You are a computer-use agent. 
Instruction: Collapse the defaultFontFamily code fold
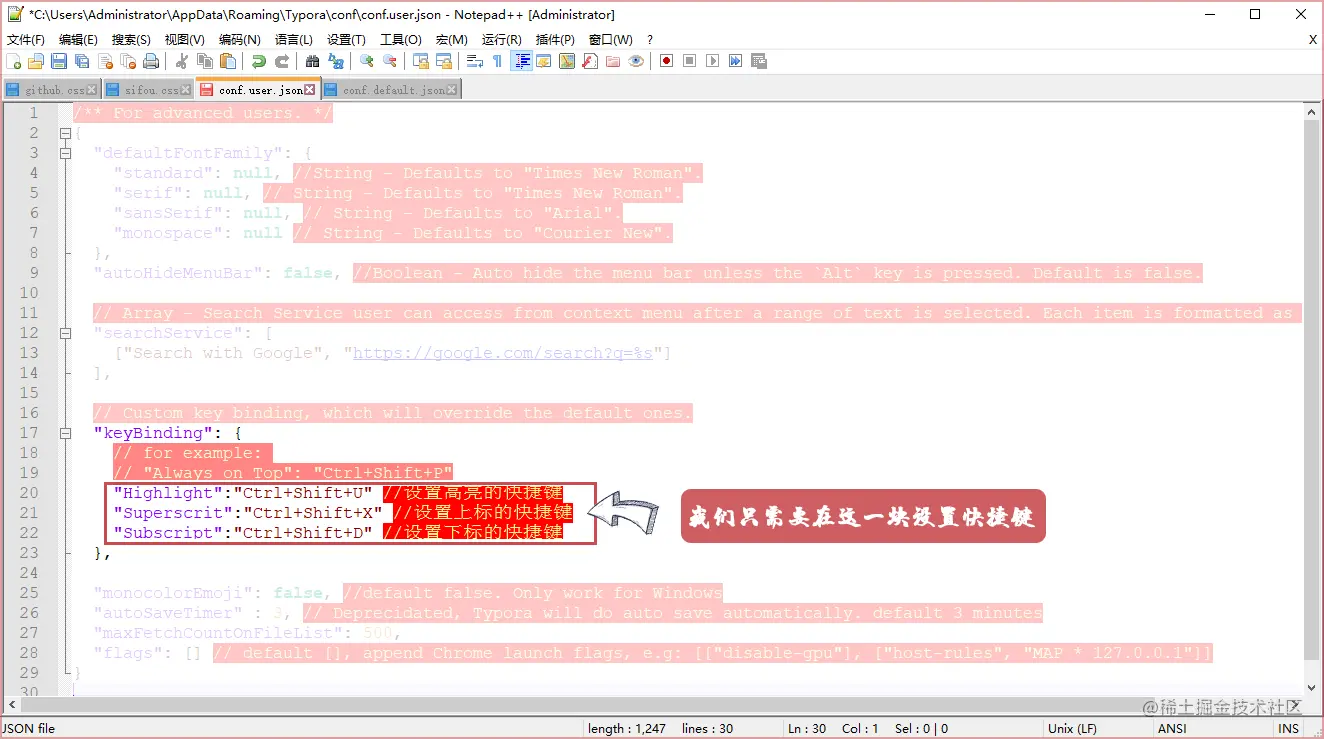click(65, 152)
